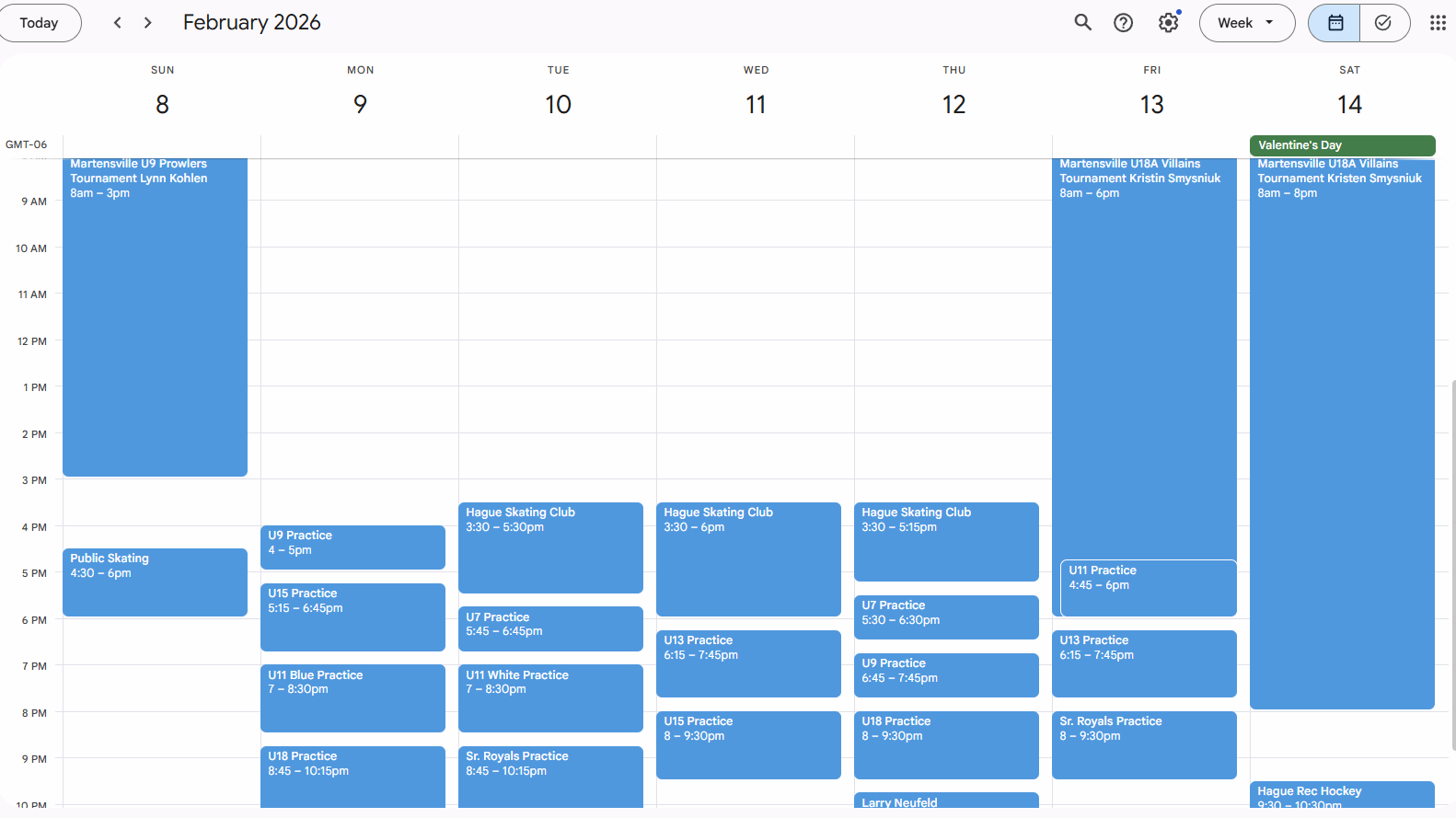1456x818 pixels.
Task: Jump to Today
Action: (39, 23)
